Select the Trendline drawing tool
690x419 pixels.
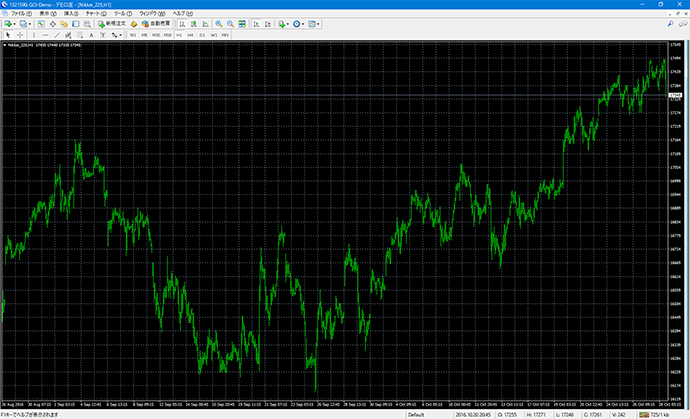tap(56, 34)
